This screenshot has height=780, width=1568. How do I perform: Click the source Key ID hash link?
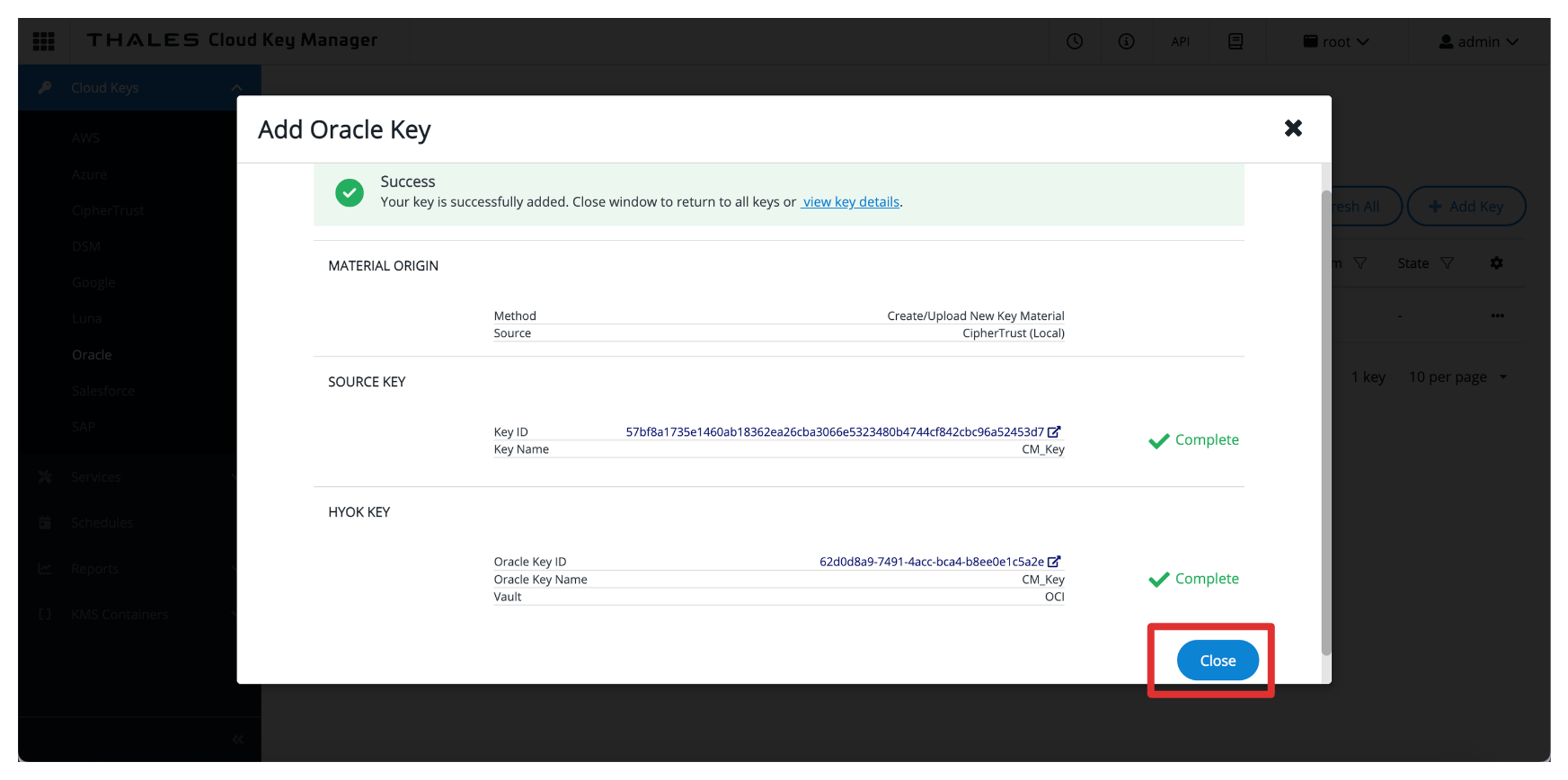pos(834,432)
